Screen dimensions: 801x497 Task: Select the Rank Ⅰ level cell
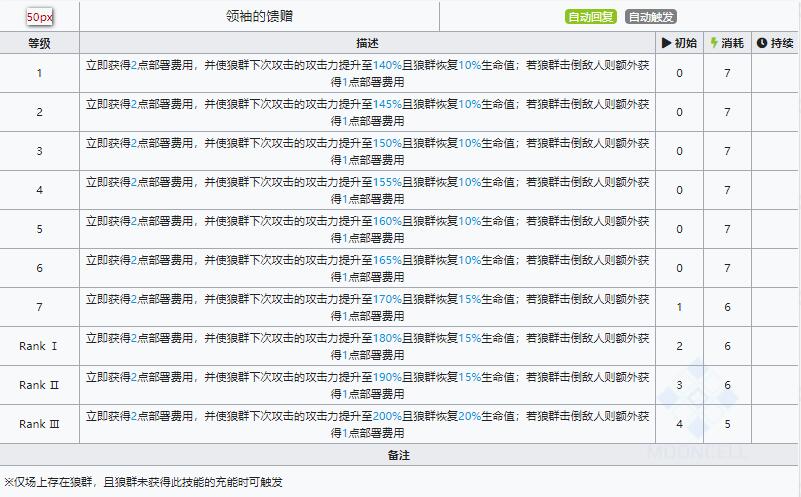pyautogui.click(x=39, y=346)
